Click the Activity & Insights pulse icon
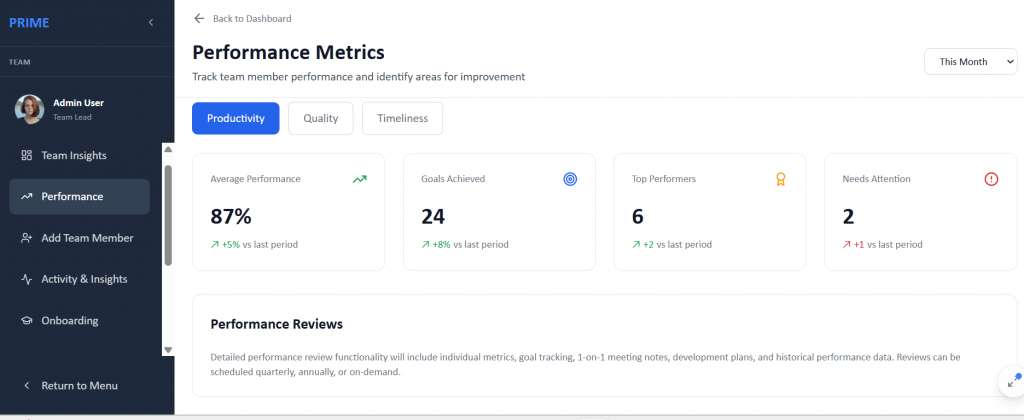The height and width of the screenshot is (420, 1024). pos(27,279)
